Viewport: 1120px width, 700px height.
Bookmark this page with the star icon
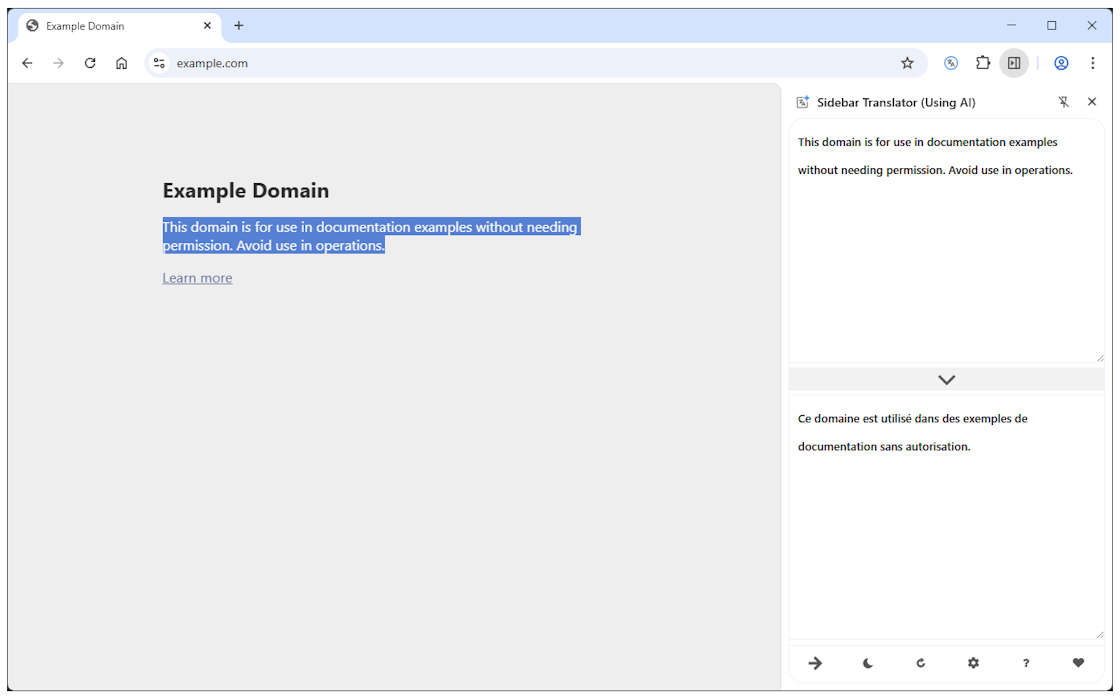pyautogui.click(x=907, y=63)
